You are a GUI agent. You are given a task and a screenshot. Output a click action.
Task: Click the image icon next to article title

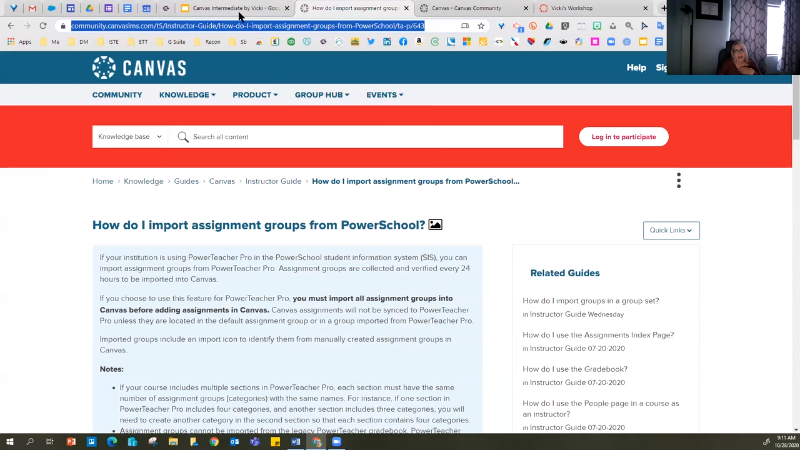(435, 224)
